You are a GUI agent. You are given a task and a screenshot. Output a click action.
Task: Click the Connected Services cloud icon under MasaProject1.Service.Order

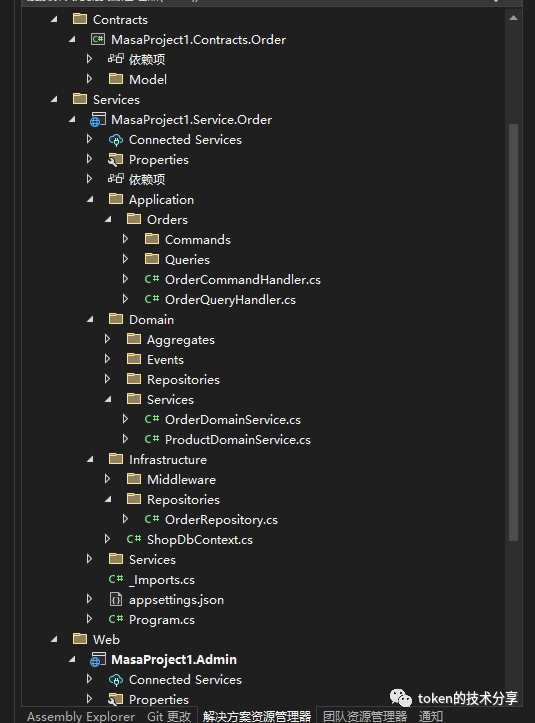116,140
